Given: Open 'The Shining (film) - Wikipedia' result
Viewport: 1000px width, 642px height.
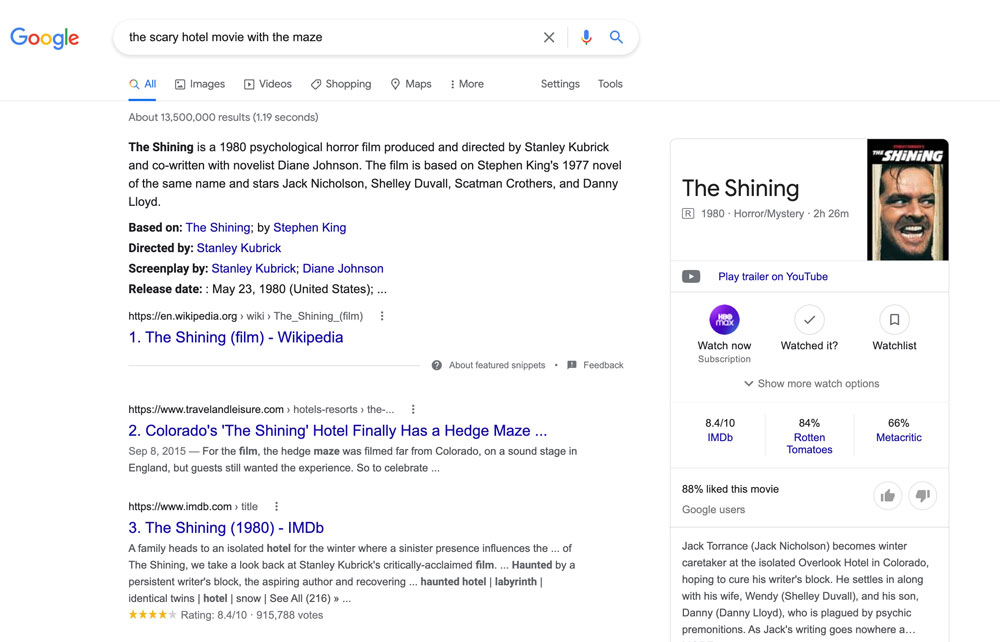Looking at the screenshot, I should click(x=235, y=337).
